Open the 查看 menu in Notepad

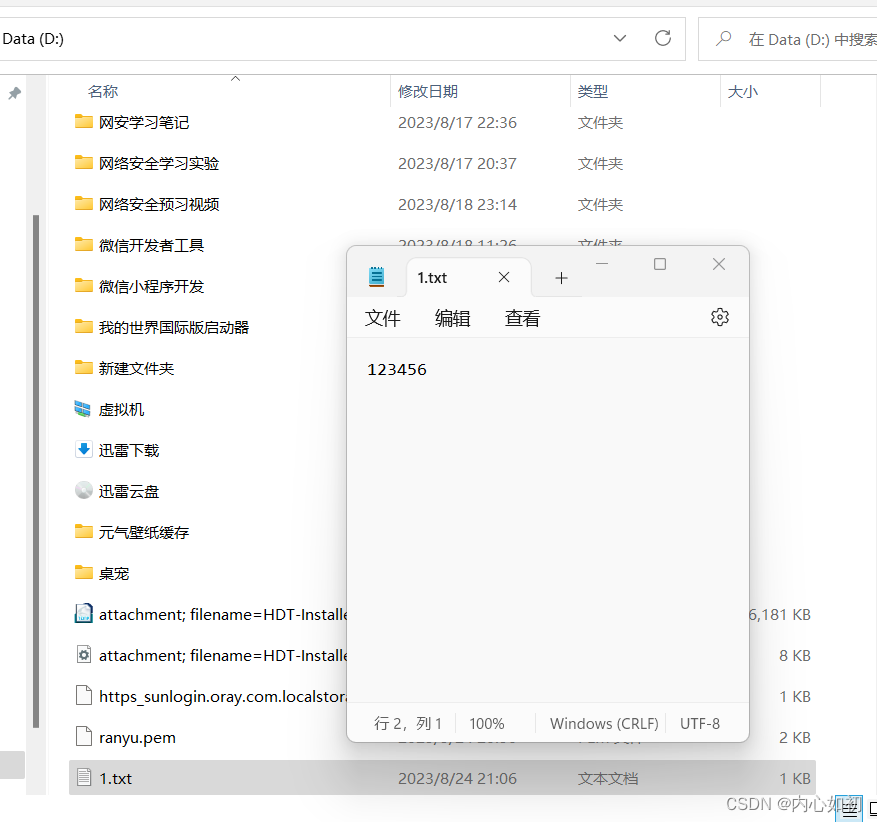click(522, 318)
